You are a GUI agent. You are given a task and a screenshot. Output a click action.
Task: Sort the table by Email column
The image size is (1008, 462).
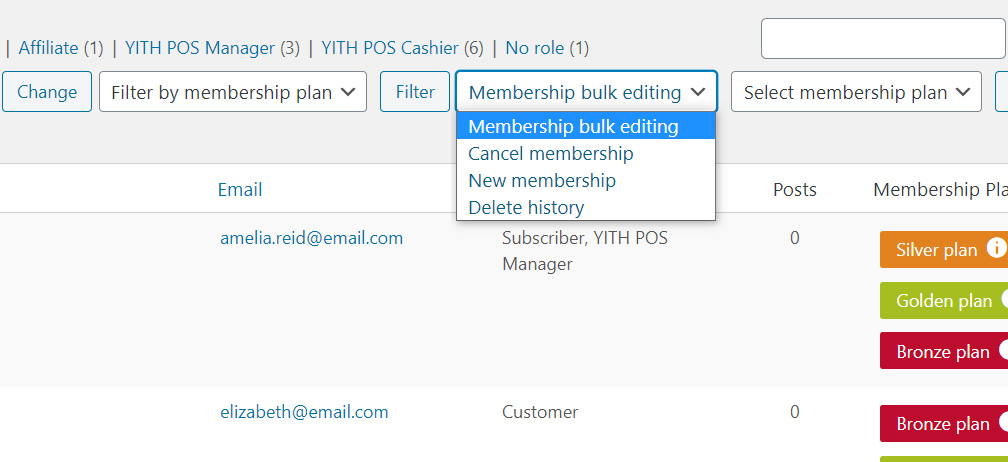coord(240,190)
